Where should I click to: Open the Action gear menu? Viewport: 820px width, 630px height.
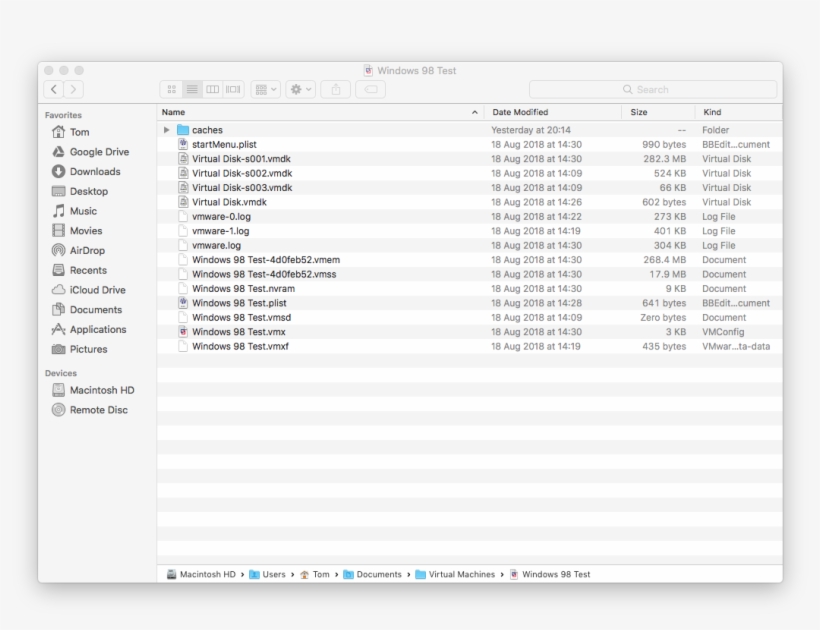click(x=300, y=89)
